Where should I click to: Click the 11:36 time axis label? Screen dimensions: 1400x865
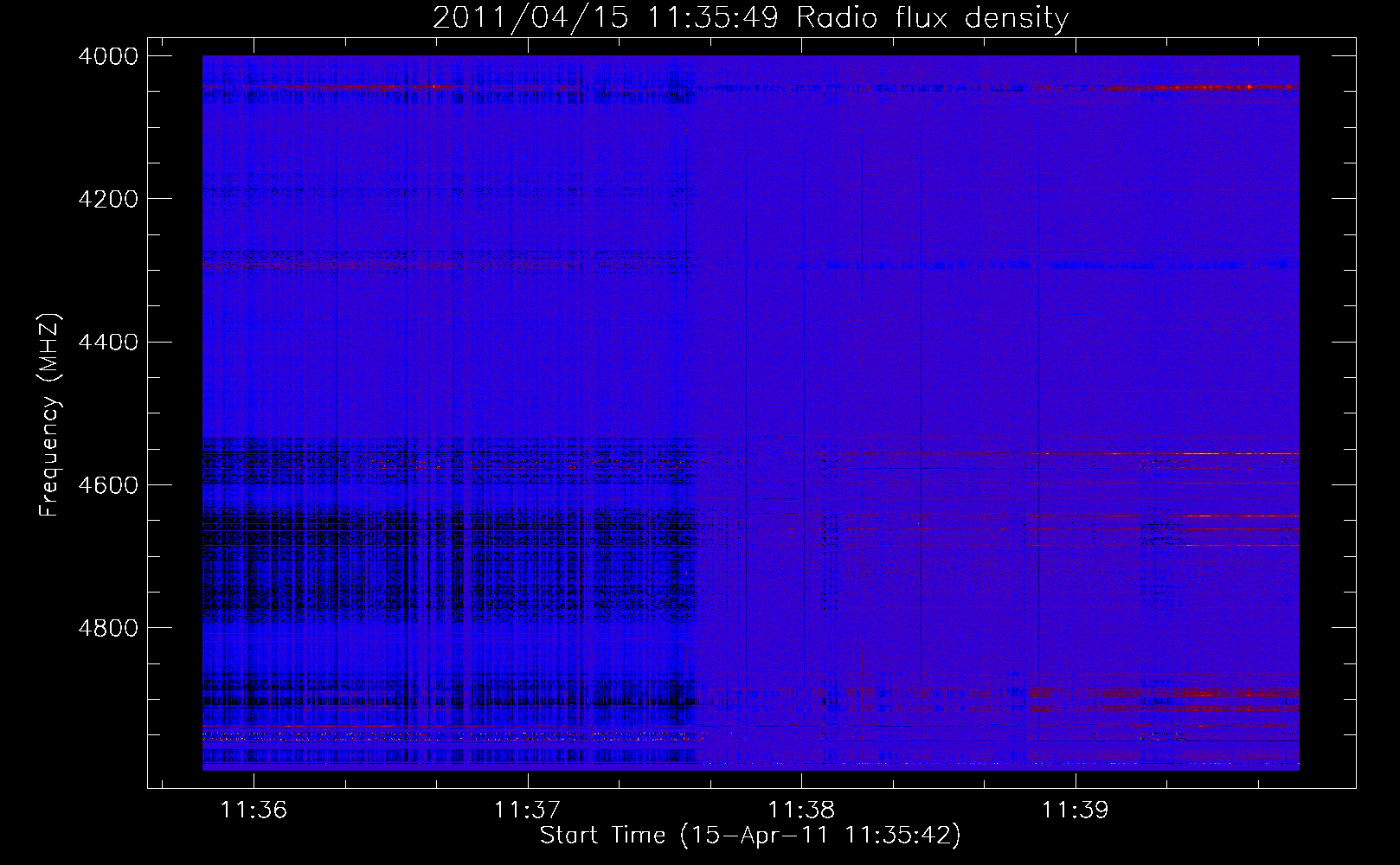pos(254,810)
